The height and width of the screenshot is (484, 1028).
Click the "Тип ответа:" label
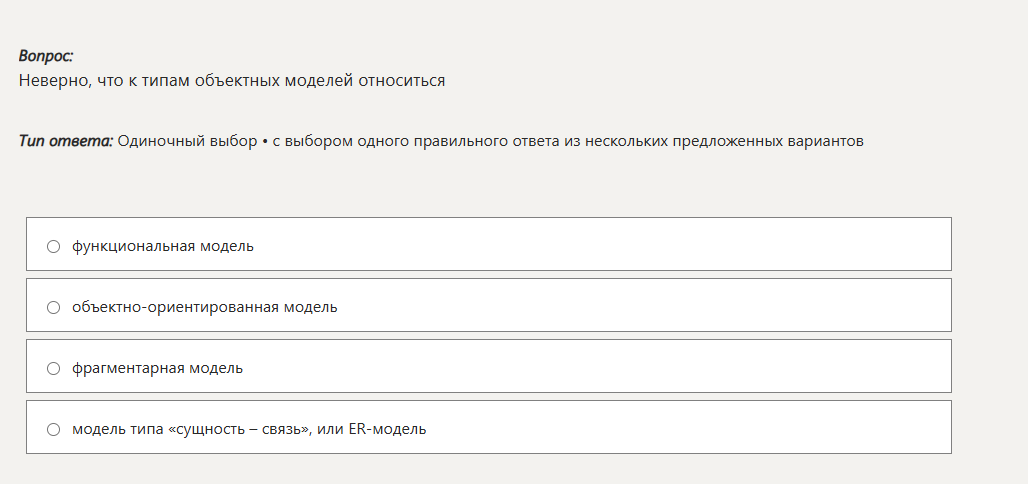click(66, 141)
